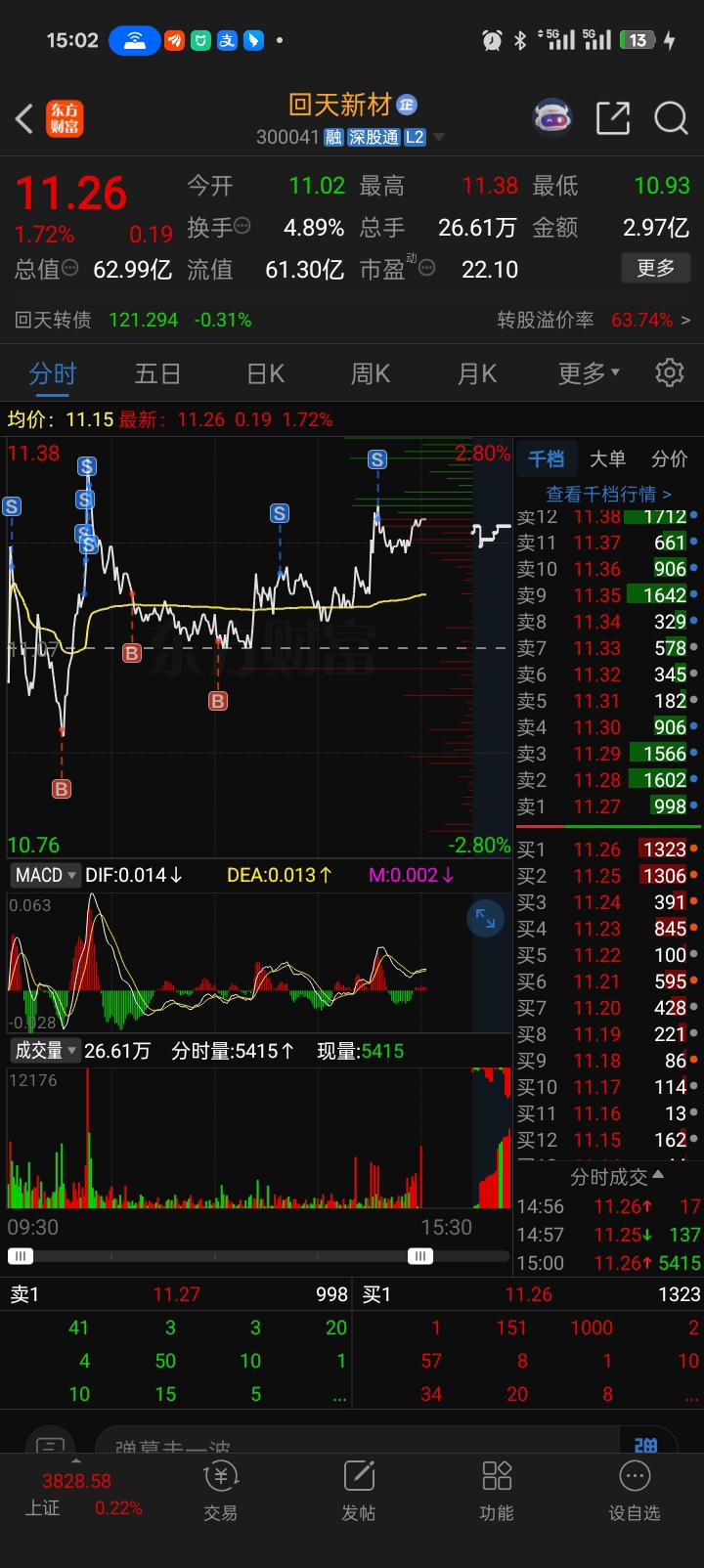
Task: Expand chart with fullscreen arrows icon
Action: tap(485, 918)
